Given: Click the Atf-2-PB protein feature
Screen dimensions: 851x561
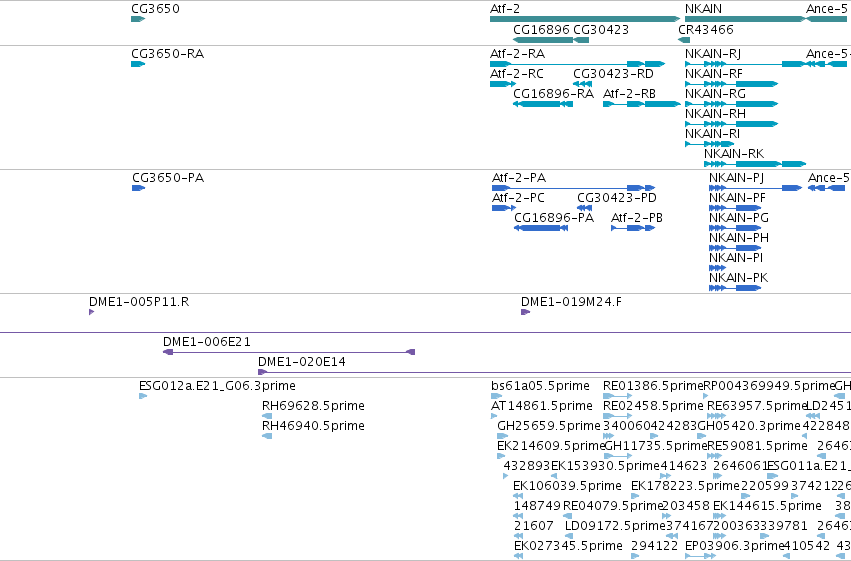Looking at the screenshot, I should 633,228.
